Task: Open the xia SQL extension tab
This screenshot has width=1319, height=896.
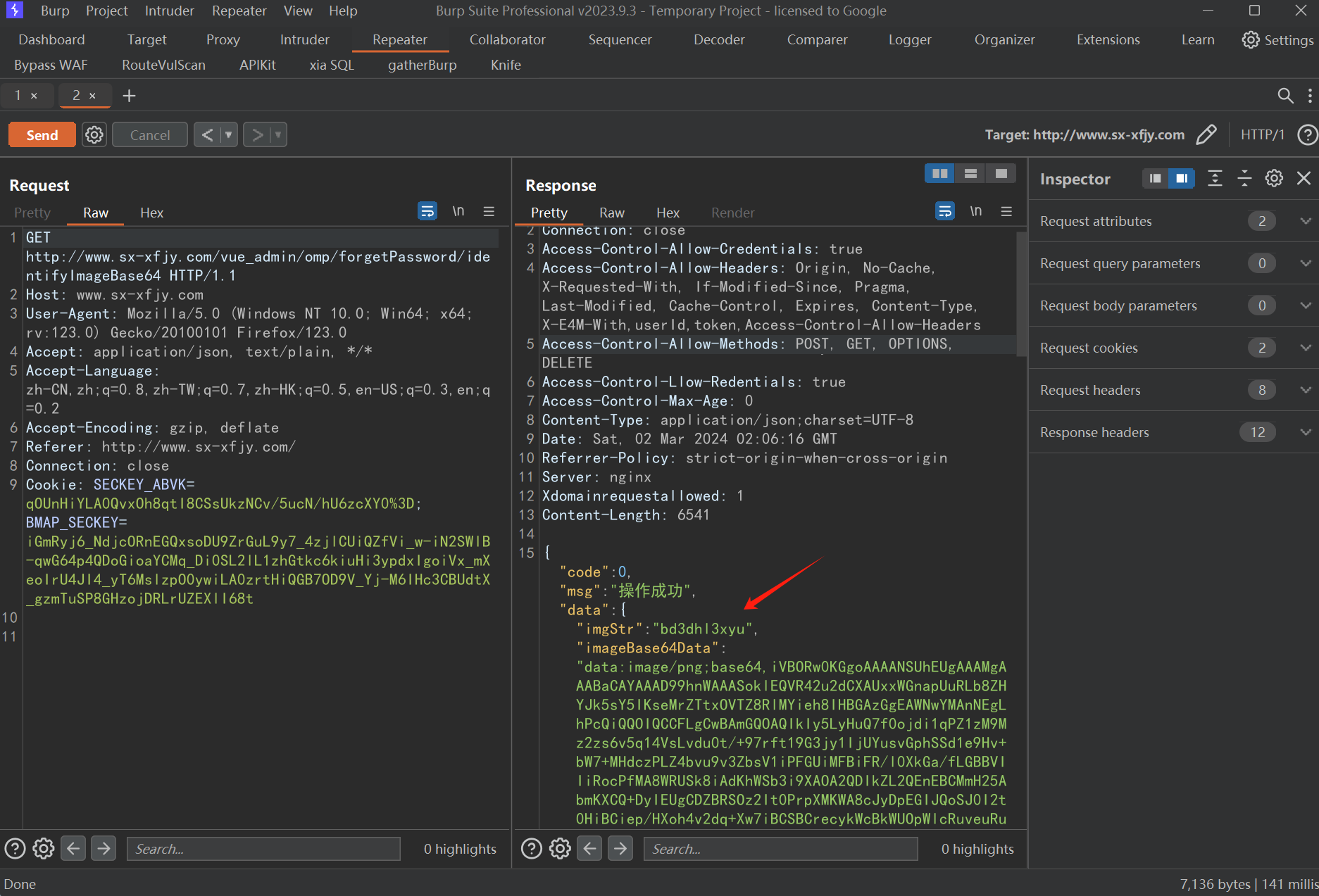Action: point(332,65)
